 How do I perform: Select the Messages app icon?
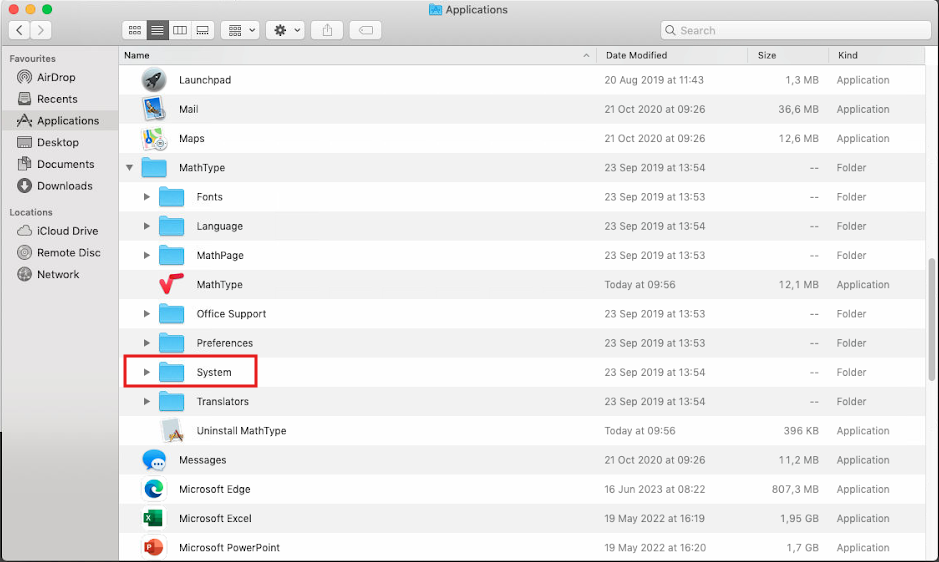(x=154, y=460)
